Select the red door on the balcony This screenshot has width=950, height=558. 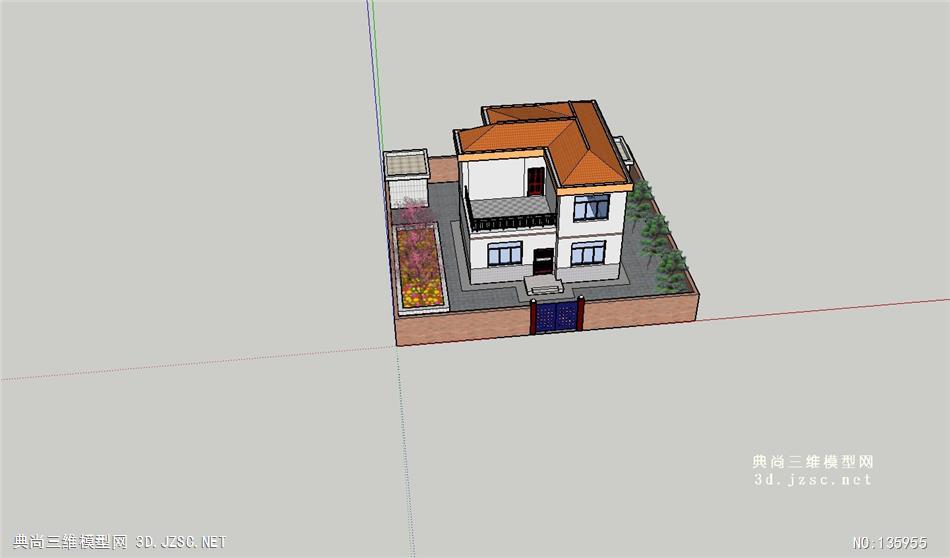pyautogui.click(x=536, y=181)
